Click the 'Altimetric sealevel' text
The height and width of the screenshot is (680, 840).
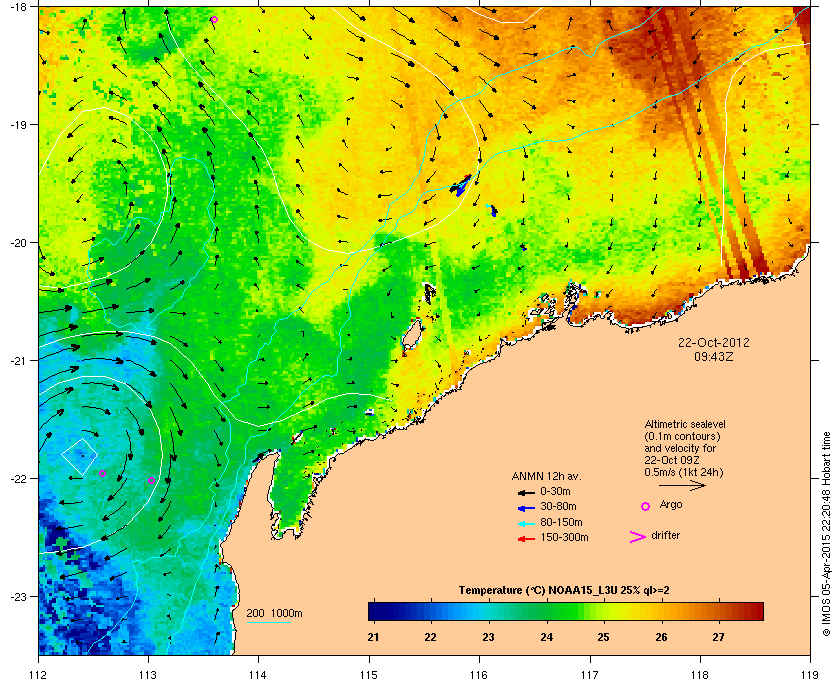click(685, 424)
